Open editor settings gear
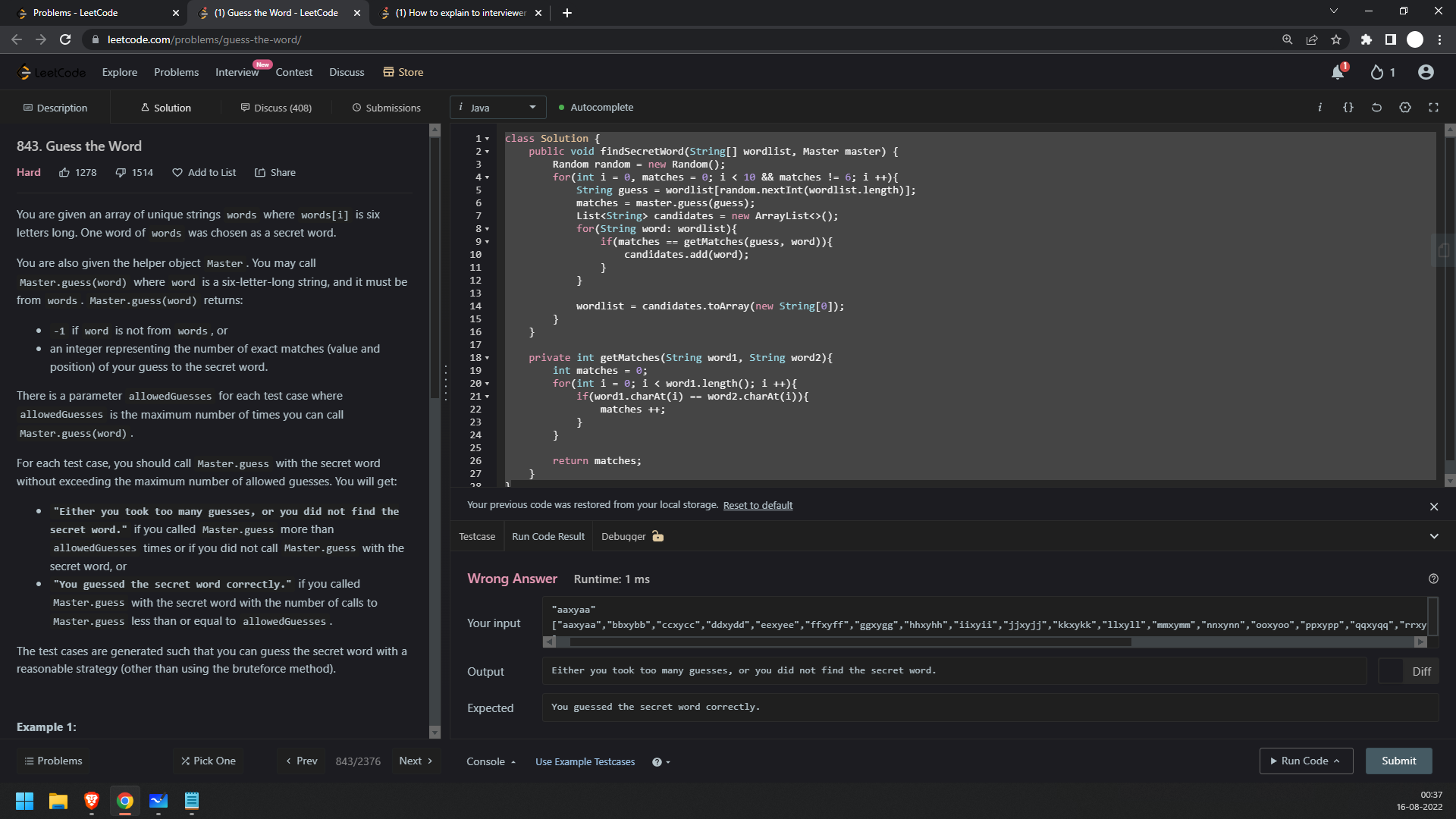This screenshot has height=819, width=1456. click(1405, 108)
